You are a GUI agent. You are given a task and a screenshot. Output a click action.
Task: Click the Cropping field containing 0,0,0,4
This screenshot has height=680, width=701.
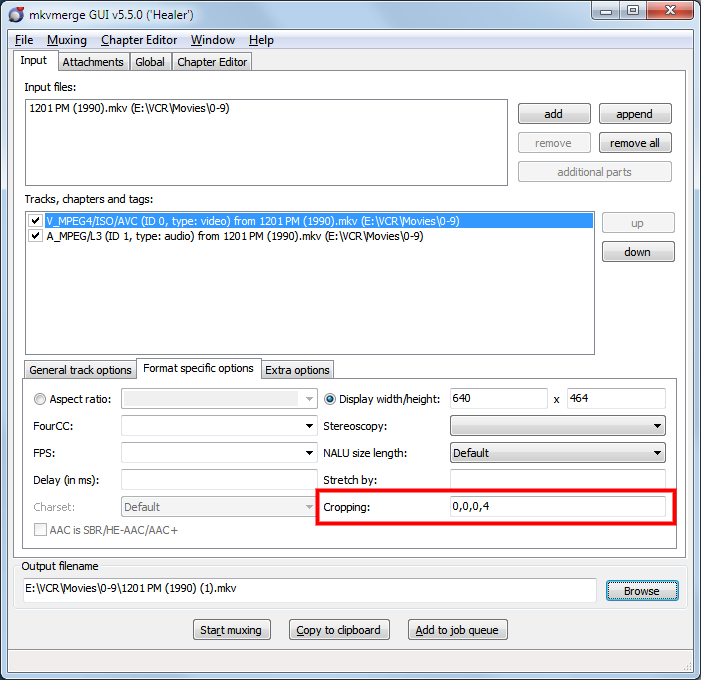[x=557, y=507]
